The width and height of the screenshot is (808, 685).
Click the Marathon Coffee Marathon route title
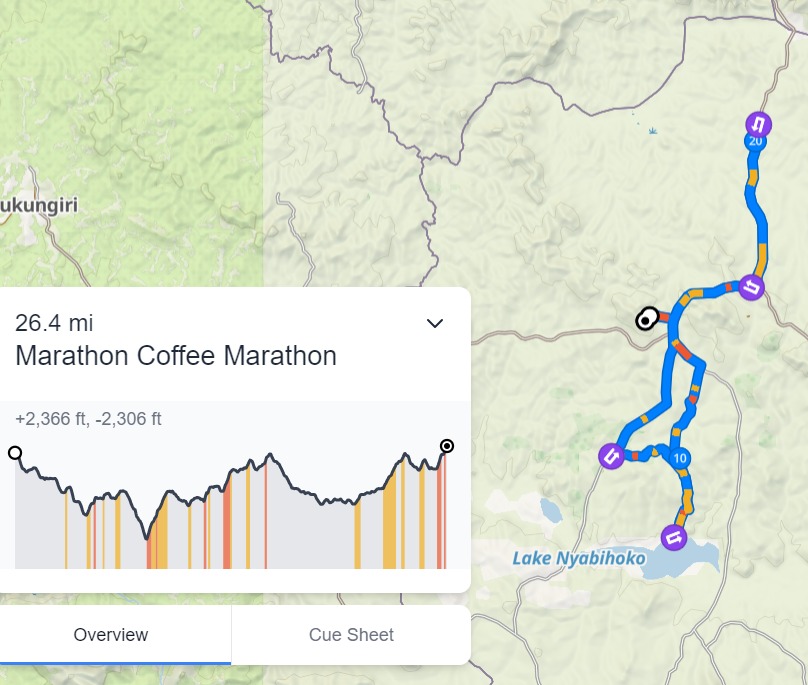pyautogui.click(x=176, y=356)
